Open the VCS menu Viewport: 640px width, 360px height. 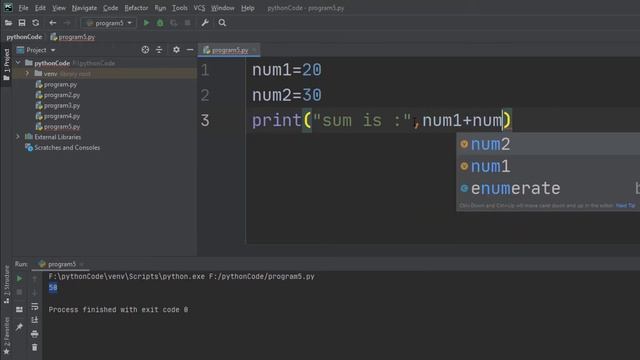coord(199,8)
